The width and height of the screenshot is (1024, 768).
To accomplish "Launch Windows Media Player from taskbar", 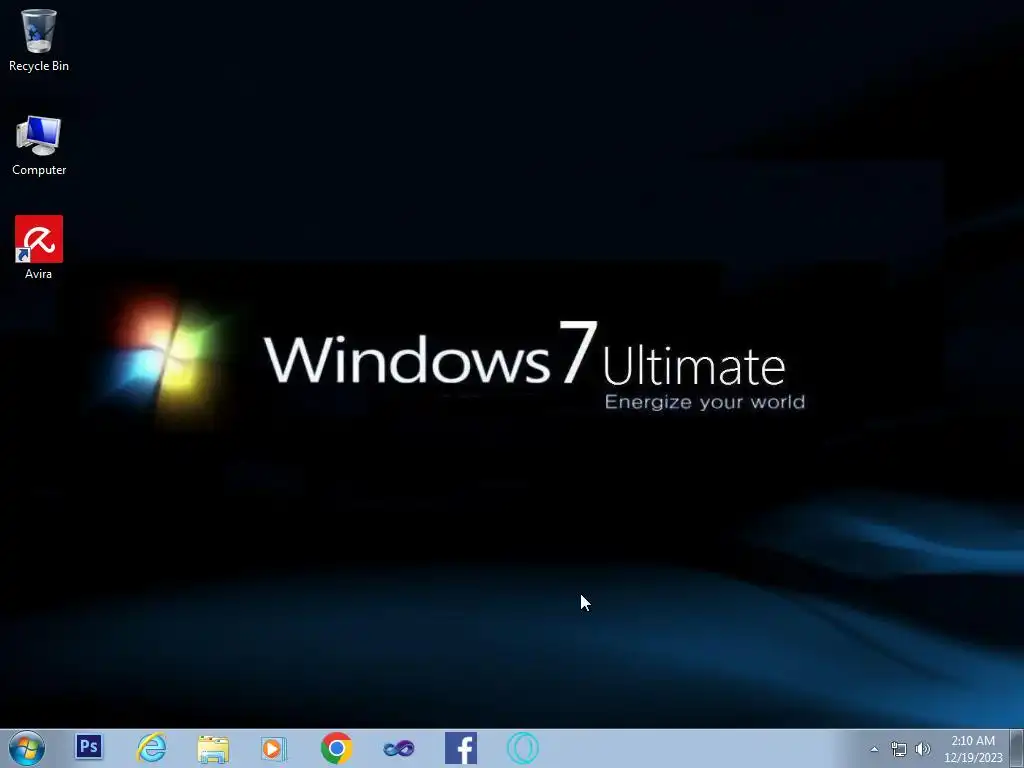I will click(274, 748).
